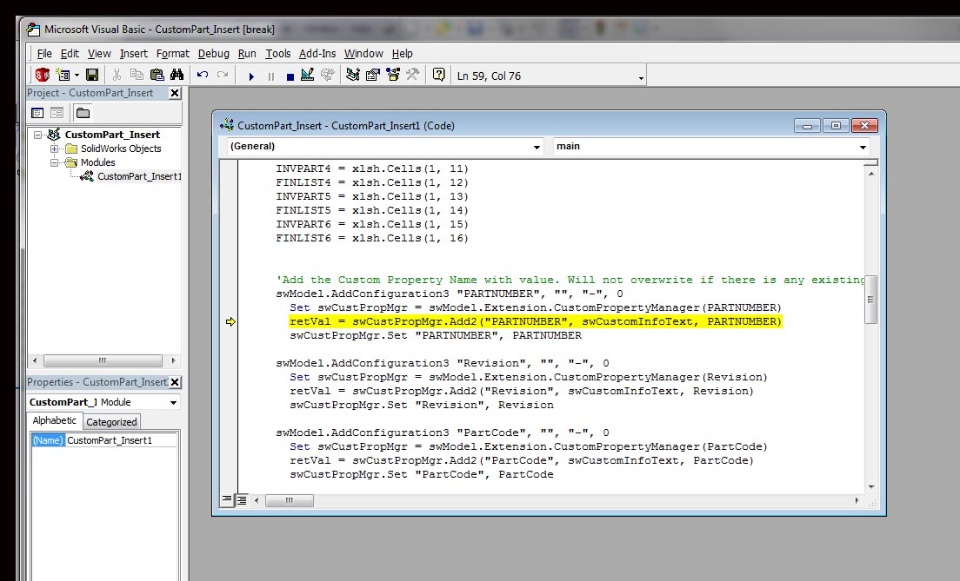This screenshot has width=960, height=581.
Task: Select the SolidWorks Objects folder
Action: point(121,149)
